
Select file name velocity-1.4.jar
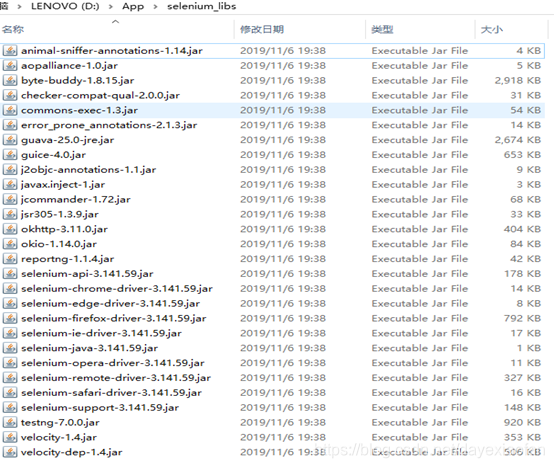pyautogui.click(x=59, y=437)
